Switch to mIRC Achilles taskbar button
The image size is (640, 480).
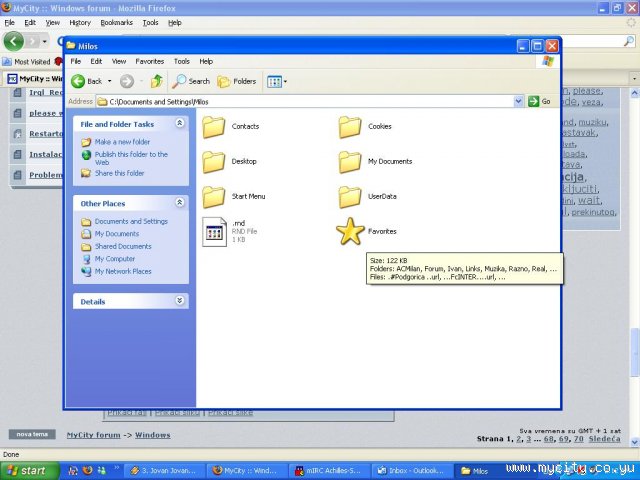330,471
